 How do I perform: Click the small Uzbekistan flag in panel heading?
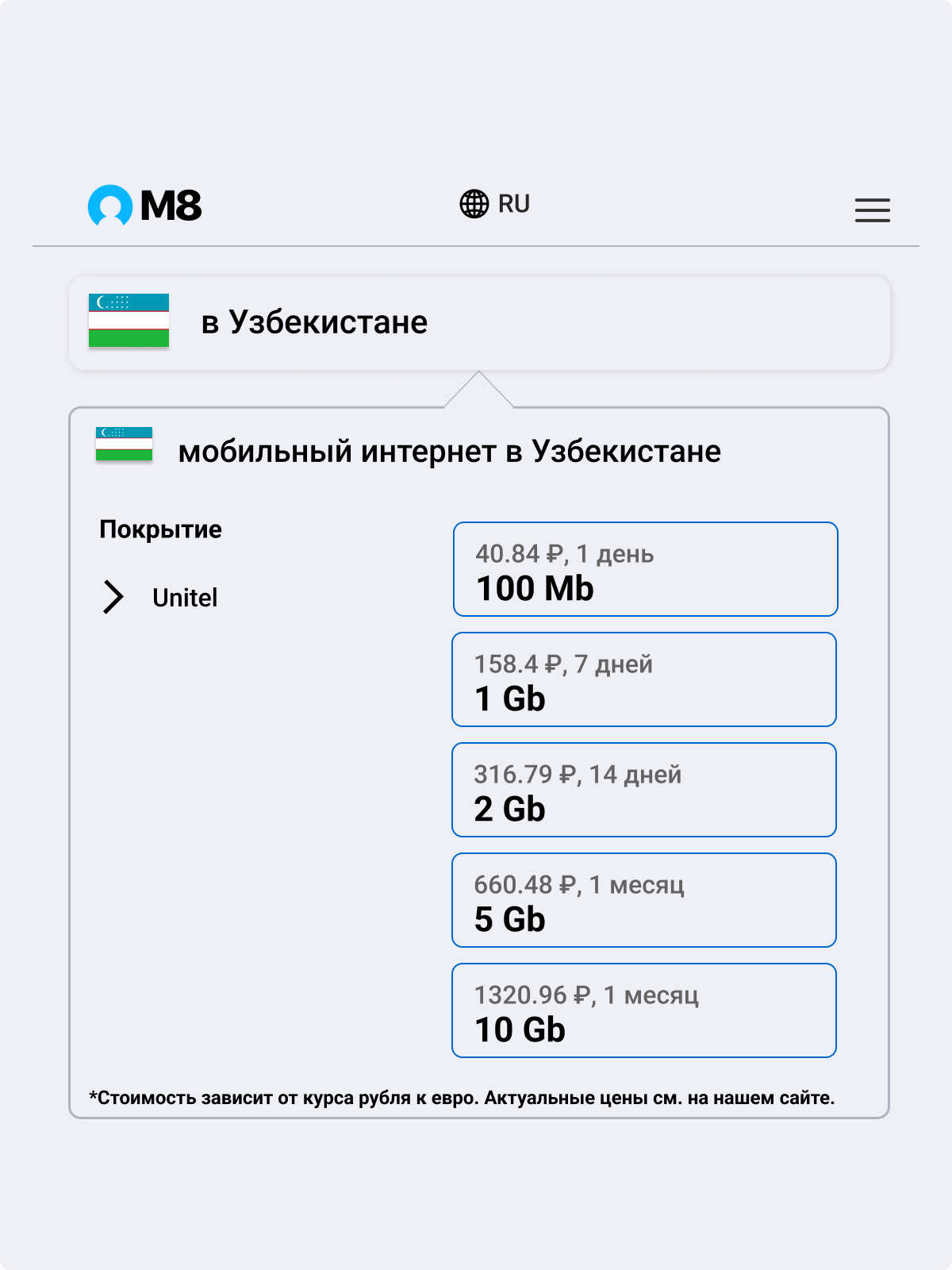(124, 444)
